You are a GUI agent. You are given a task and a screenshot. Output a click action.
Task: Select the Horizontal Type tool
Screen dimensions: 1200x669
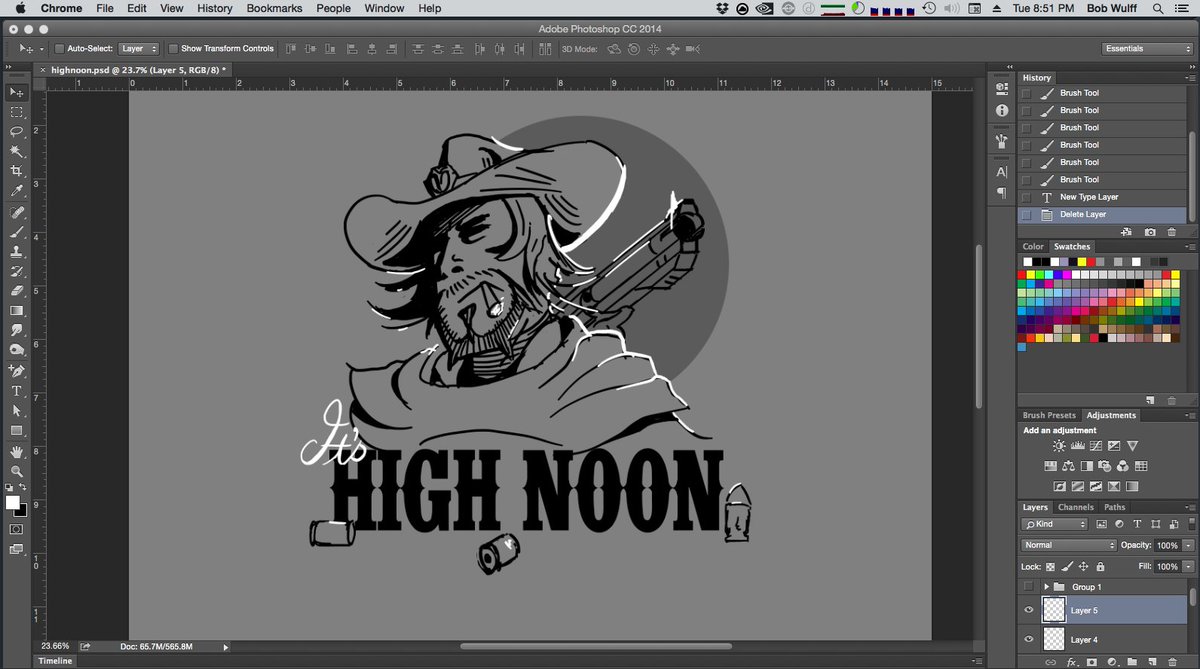(x=17, y=391)
